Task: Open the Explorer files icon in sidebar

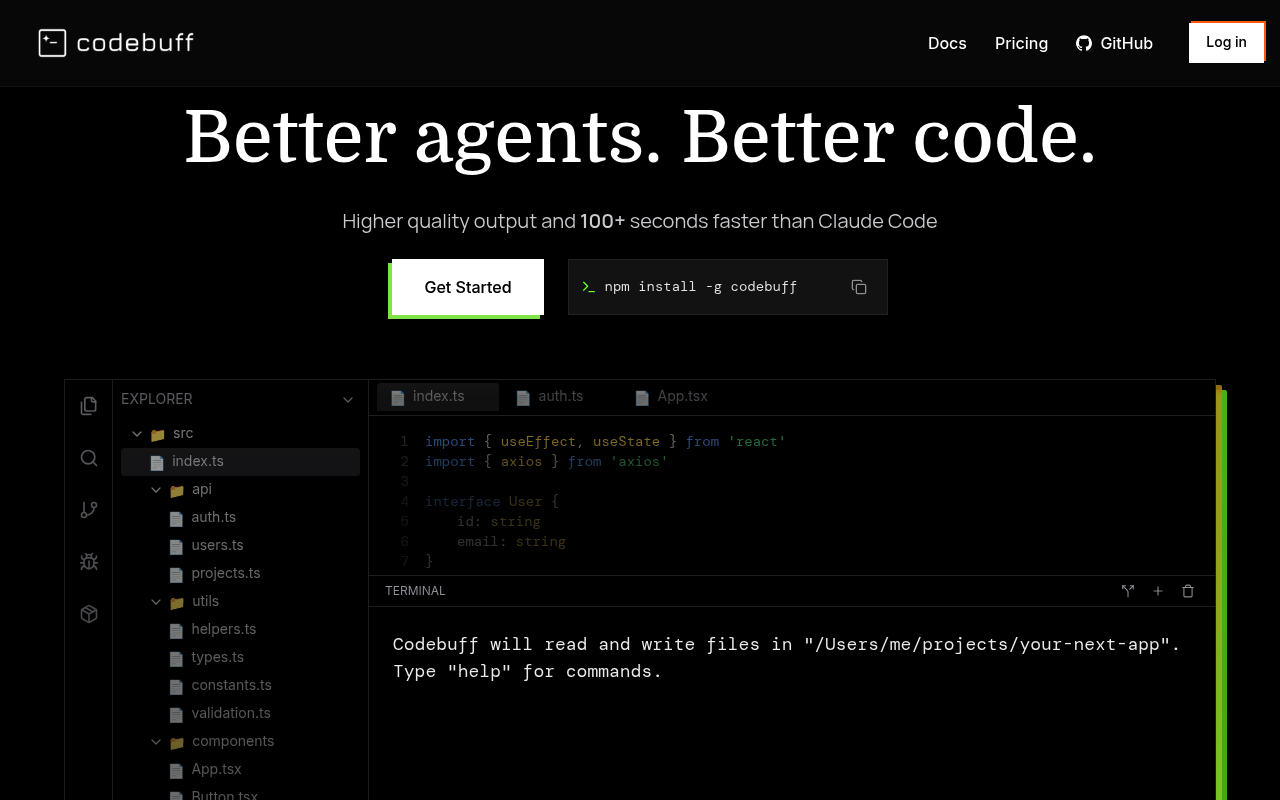Action: click(x=89, y=405)
